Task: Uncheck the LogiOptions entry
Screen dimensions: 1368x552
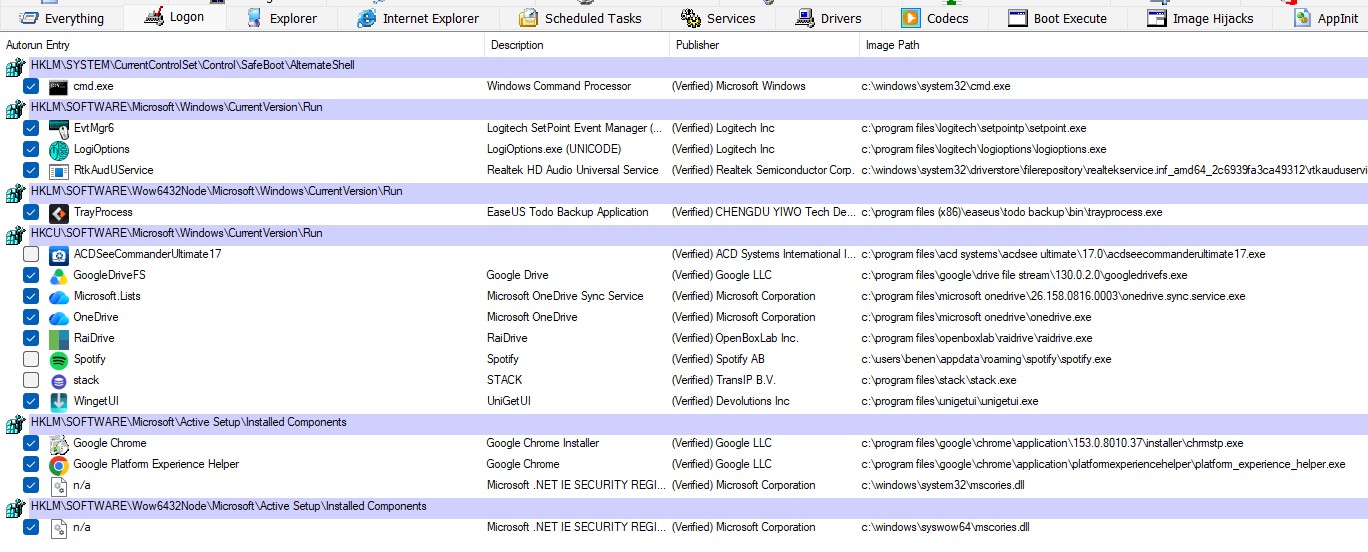Action: (x=31, y=149)
